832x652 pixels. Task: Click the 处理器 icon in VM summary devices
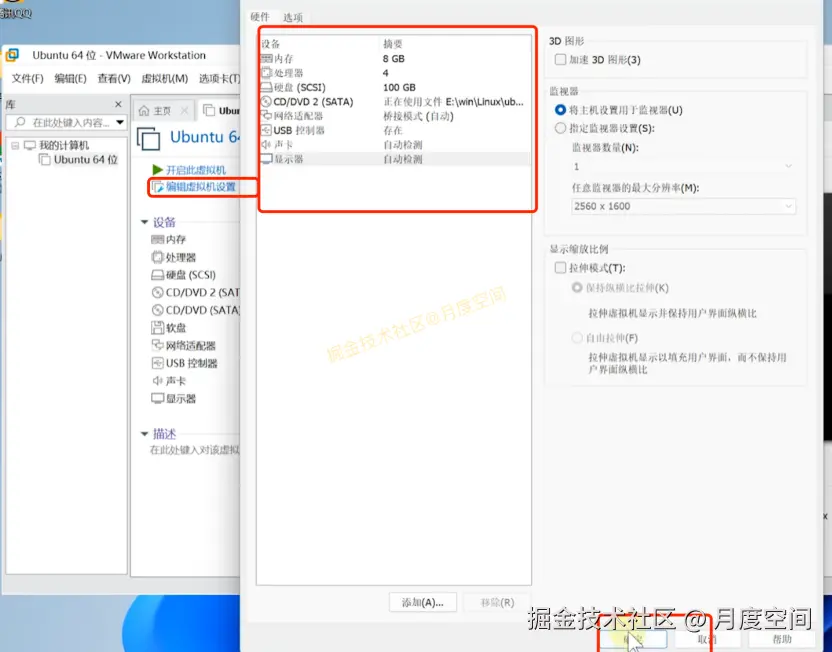point(158,257)
